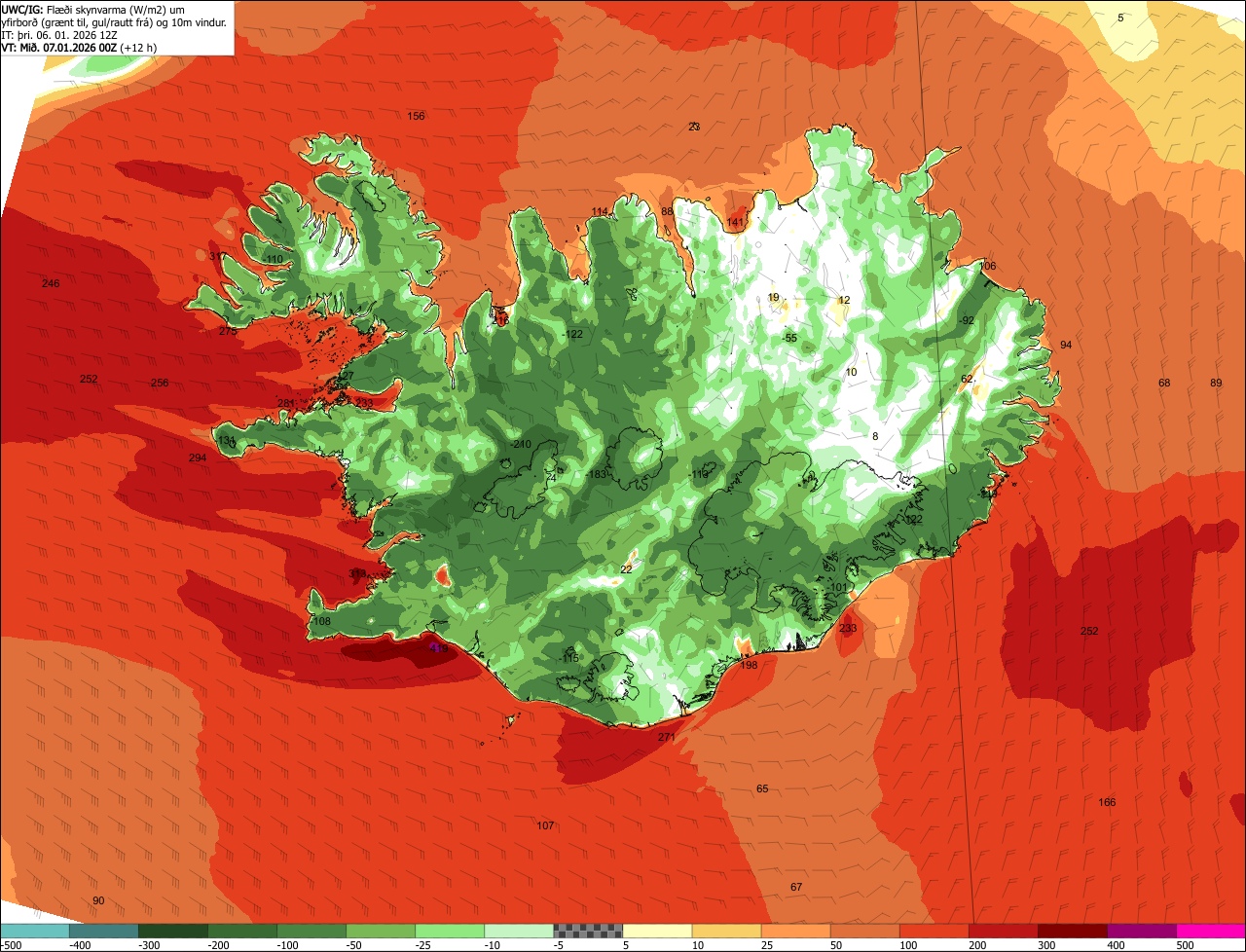Click the -10 pale green legend swatch

pyautogui.click(x=519, y=931)
